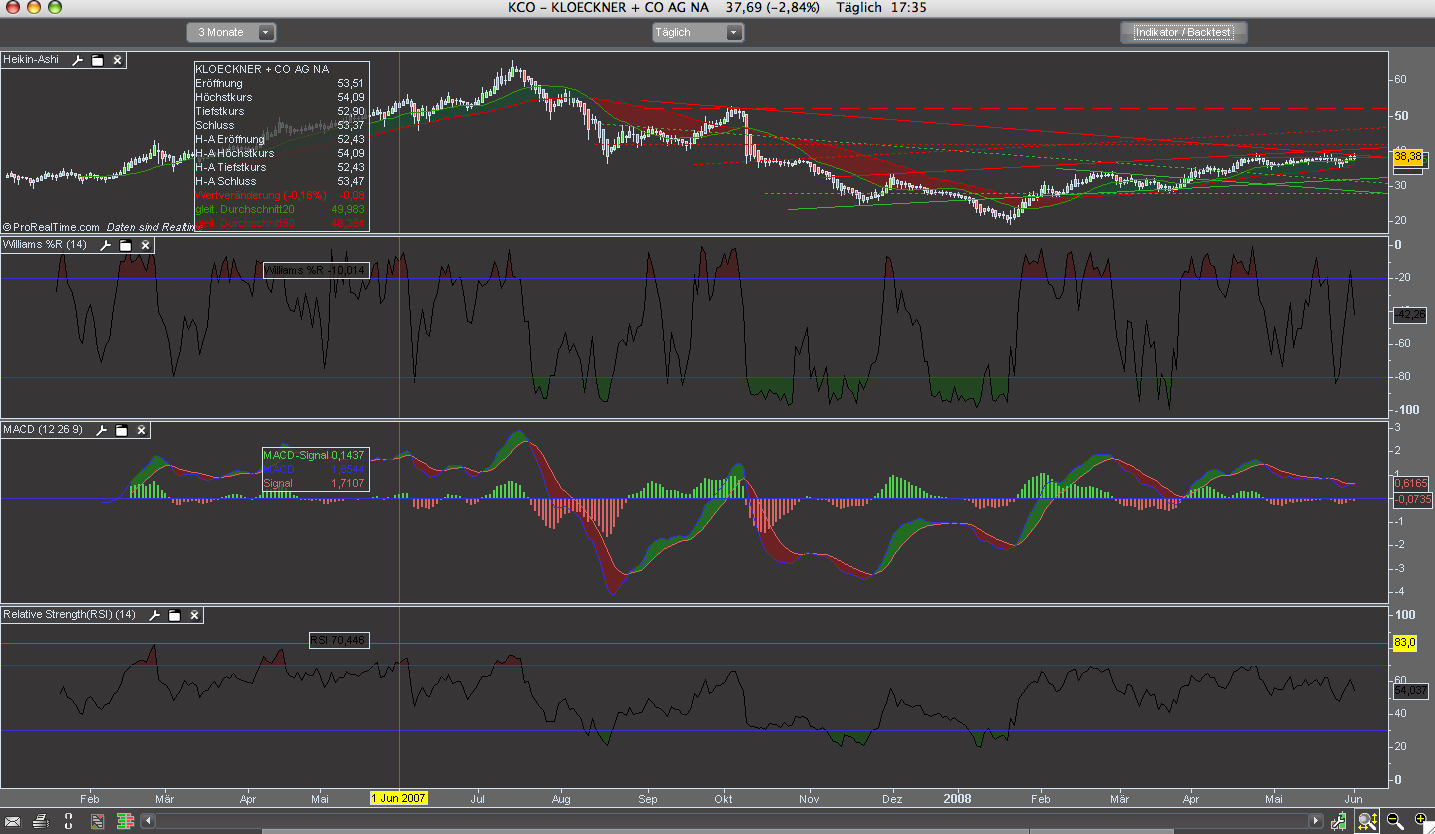Open MACD indicator wrench settings
This screenshot has height=834, width=1435.
point(101,430)
